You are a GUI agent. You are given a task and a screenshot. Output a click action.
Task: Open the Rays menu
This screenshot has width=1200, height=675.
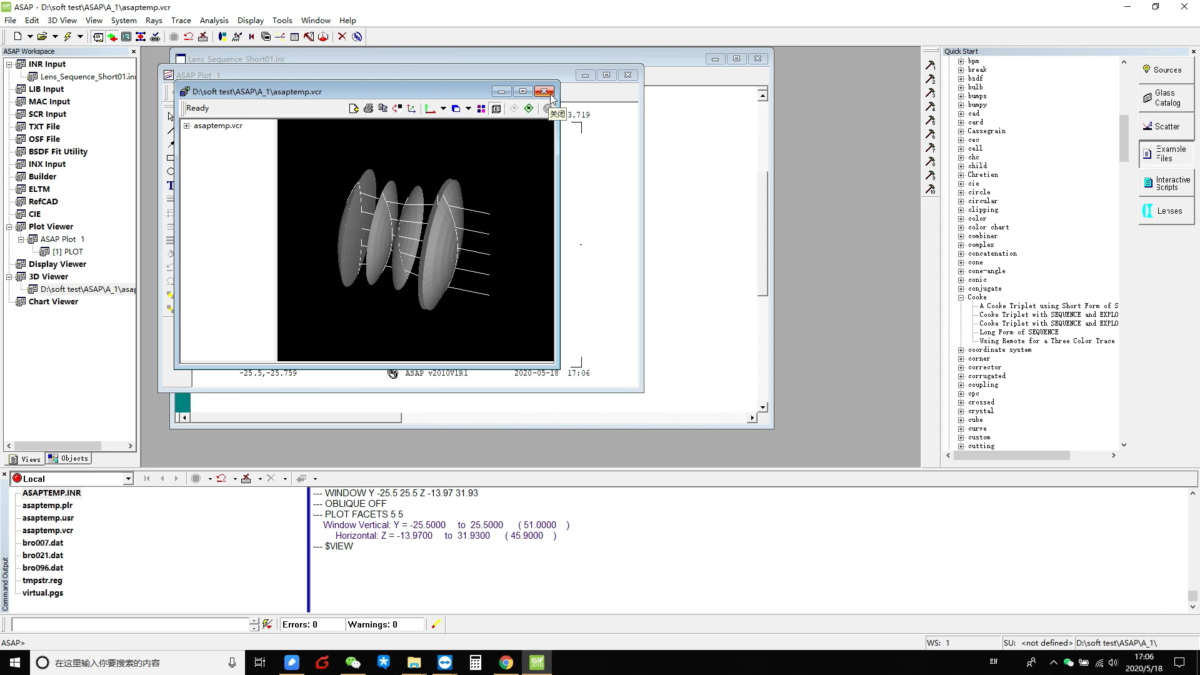(154, 20)
